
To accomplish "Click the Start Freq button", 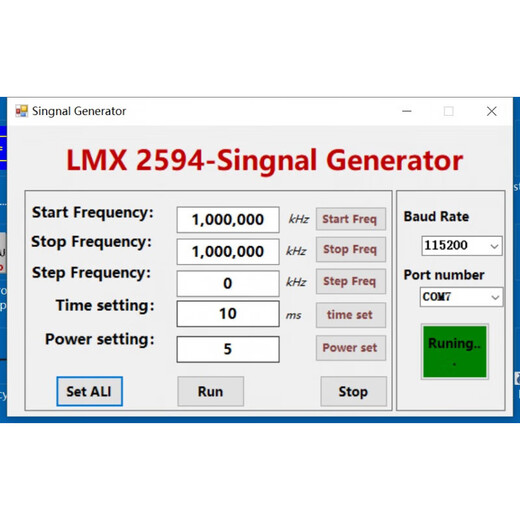I will tap(351, 219).
